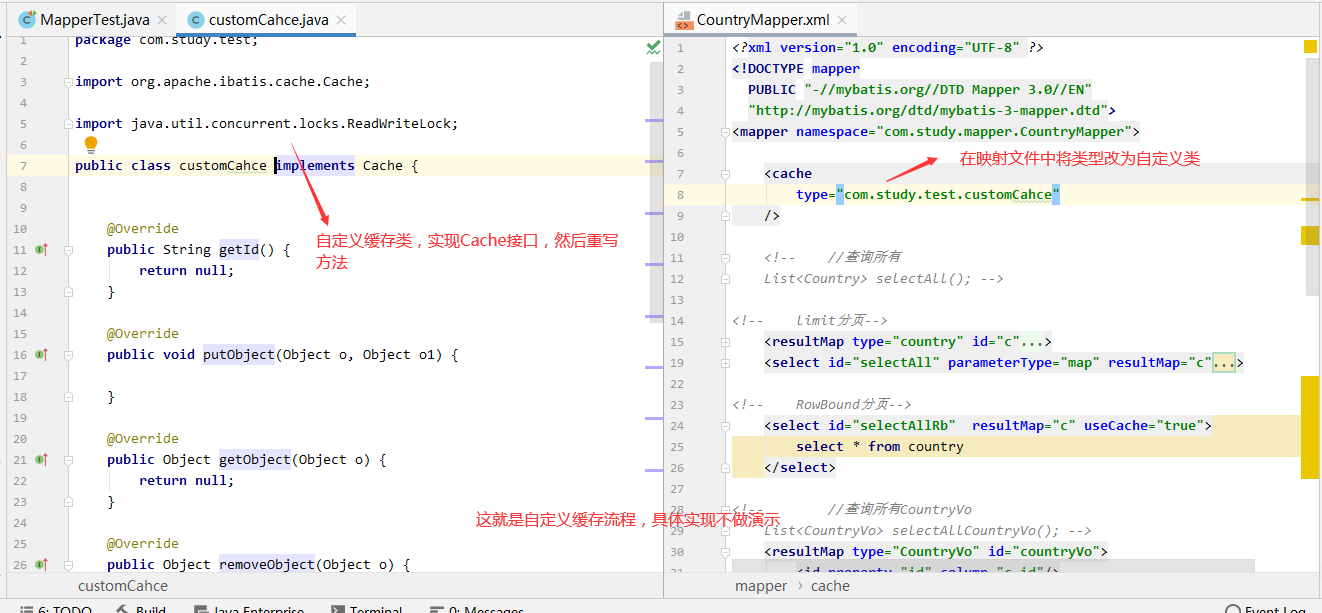Click the getId method name
This screenshot has width=1322, height=613.
pyautogui.click(x=239, y=250)
